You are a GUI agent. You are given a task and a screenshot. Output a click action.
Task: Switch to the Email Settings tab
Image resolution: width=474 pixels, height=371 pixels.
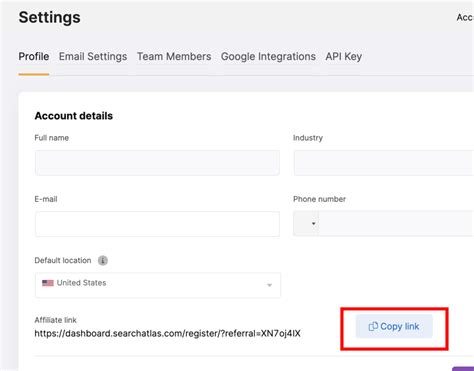[x=93, y=57]
